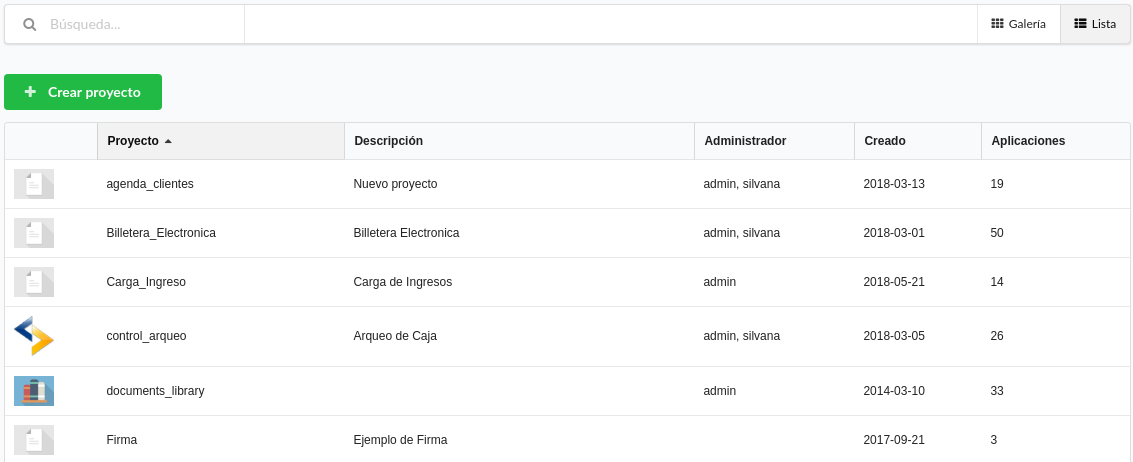Screen dimensions: 1133x462
Task: Click the date 2014-03-10
Action: click(x=894, y=391)
